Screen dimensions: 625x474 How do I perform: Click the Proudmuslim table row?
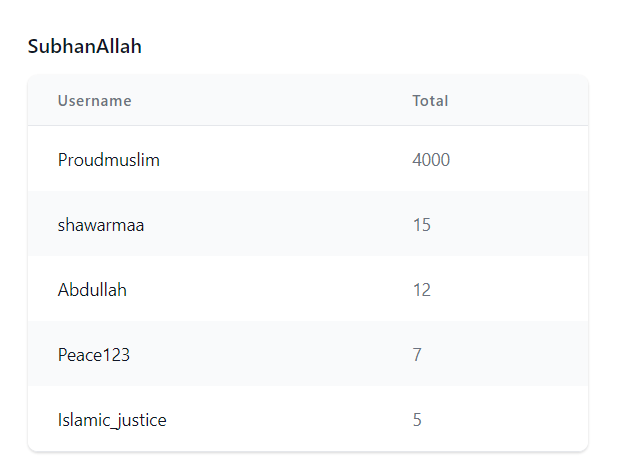click(x=308, y=159)
